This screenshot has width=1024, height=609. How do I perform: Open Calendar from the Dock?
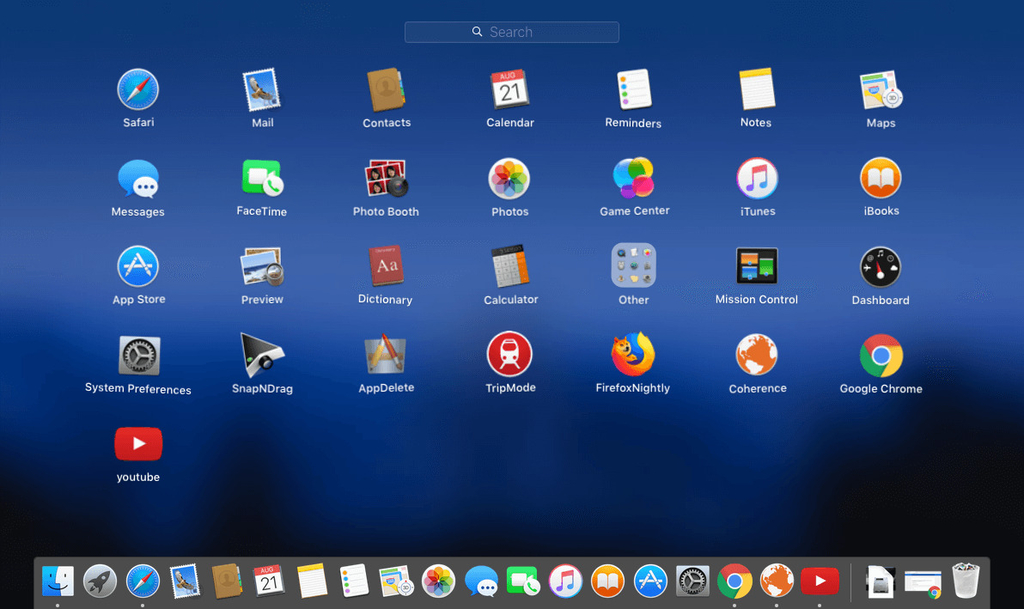tap(269, 580)
